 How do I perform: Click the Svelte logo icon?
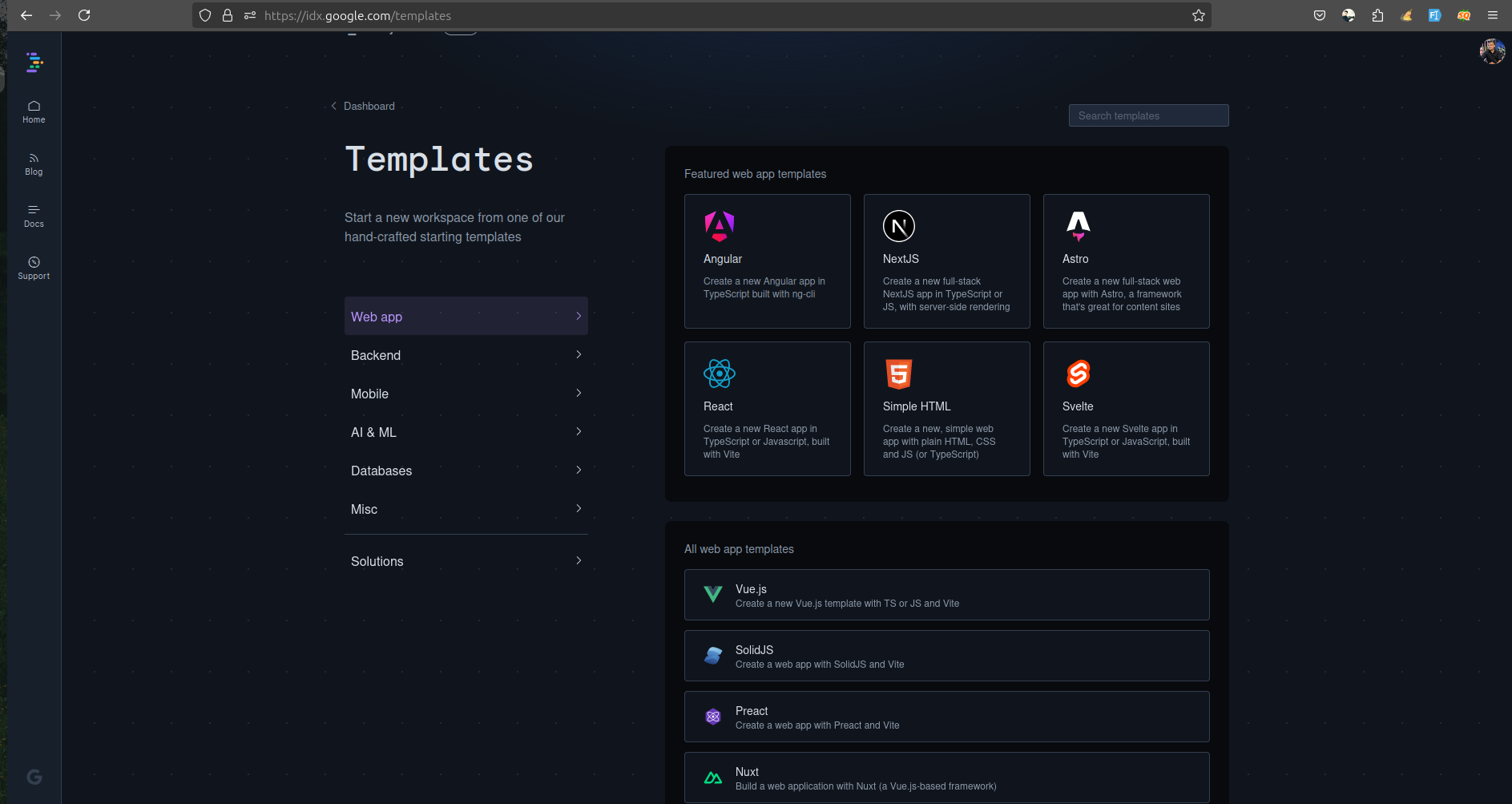(1079, 374)
